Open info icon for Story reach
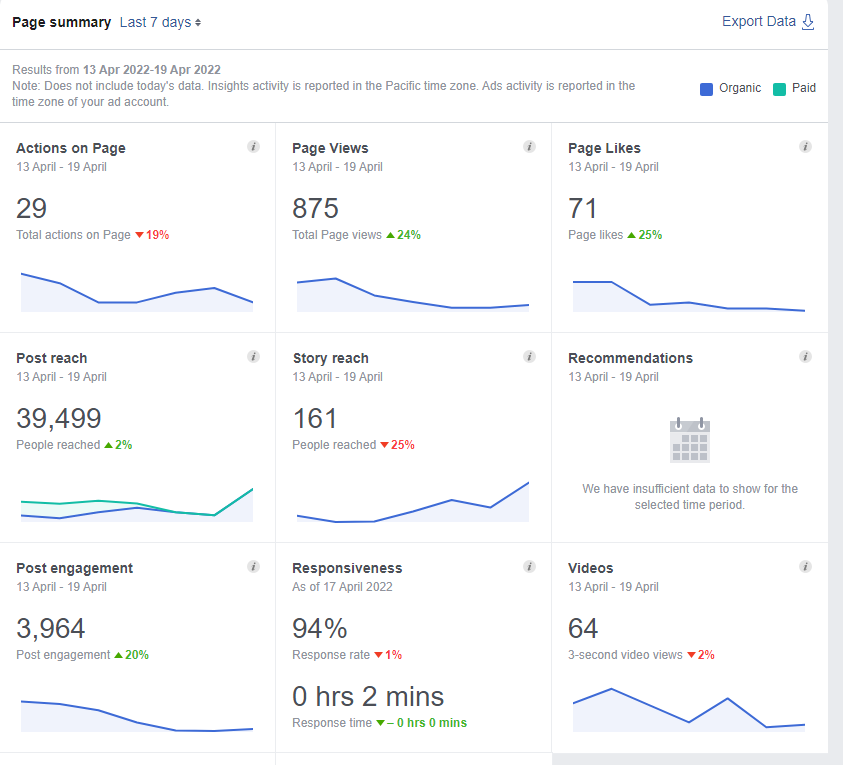 (529, 356)
